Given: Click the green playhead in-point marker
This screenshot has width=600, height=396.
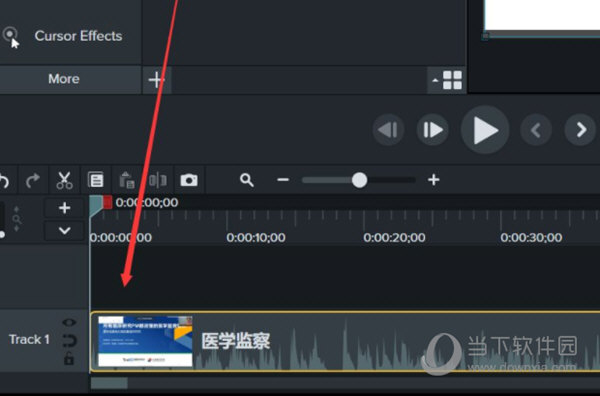Looking at the screenshot, I should [x=96, y=205].
